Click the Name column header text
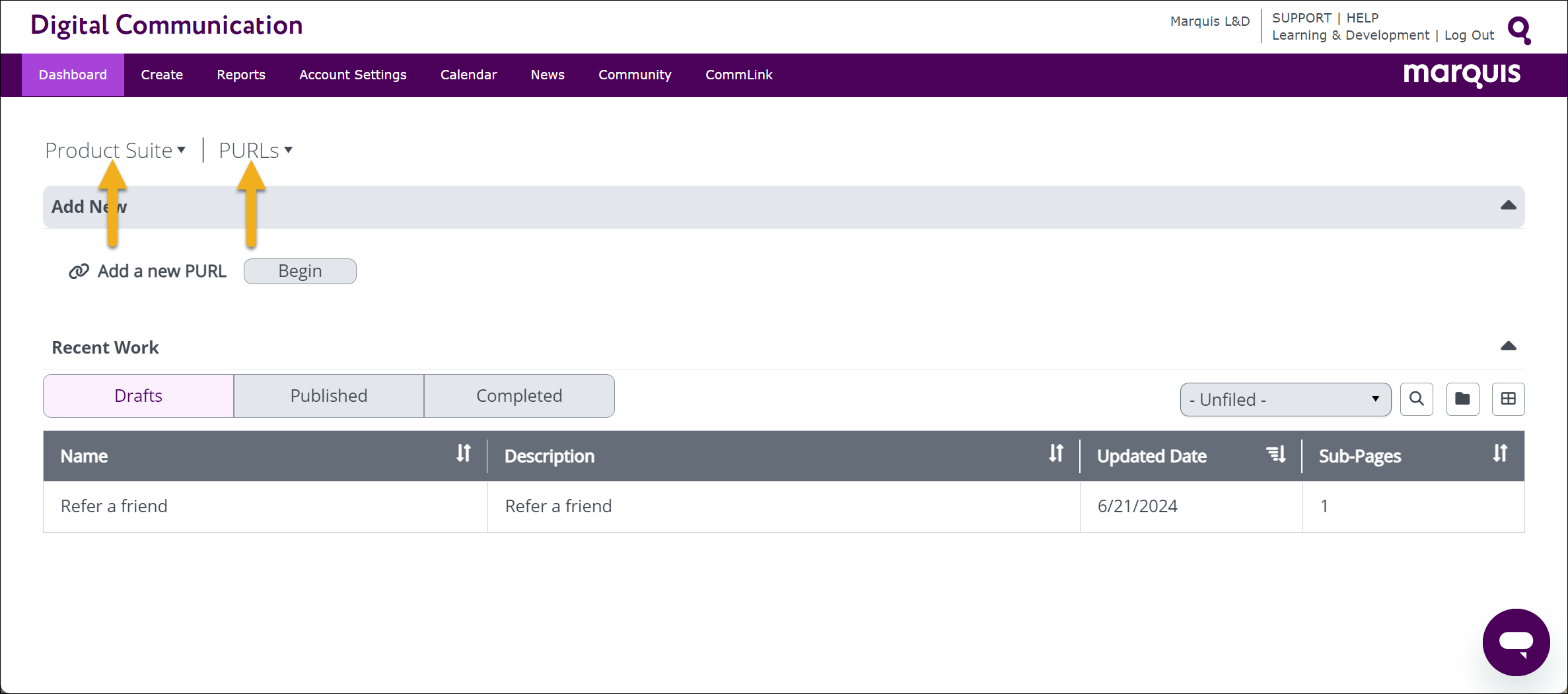Image resolution: width=1568 pixels, height=694 pixels. [84, 456]
